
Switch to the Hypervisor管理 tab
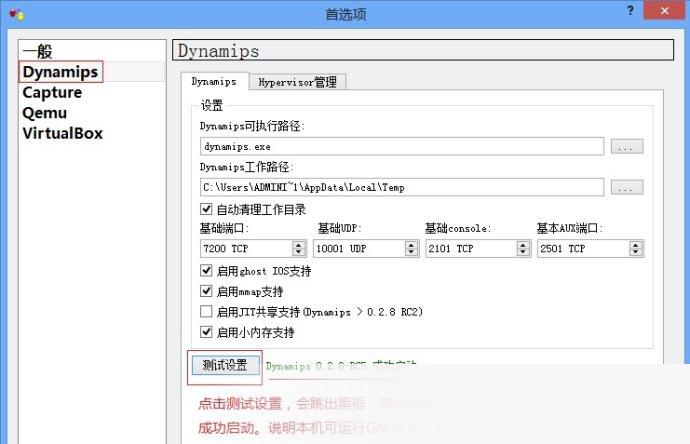click(297, 82)
